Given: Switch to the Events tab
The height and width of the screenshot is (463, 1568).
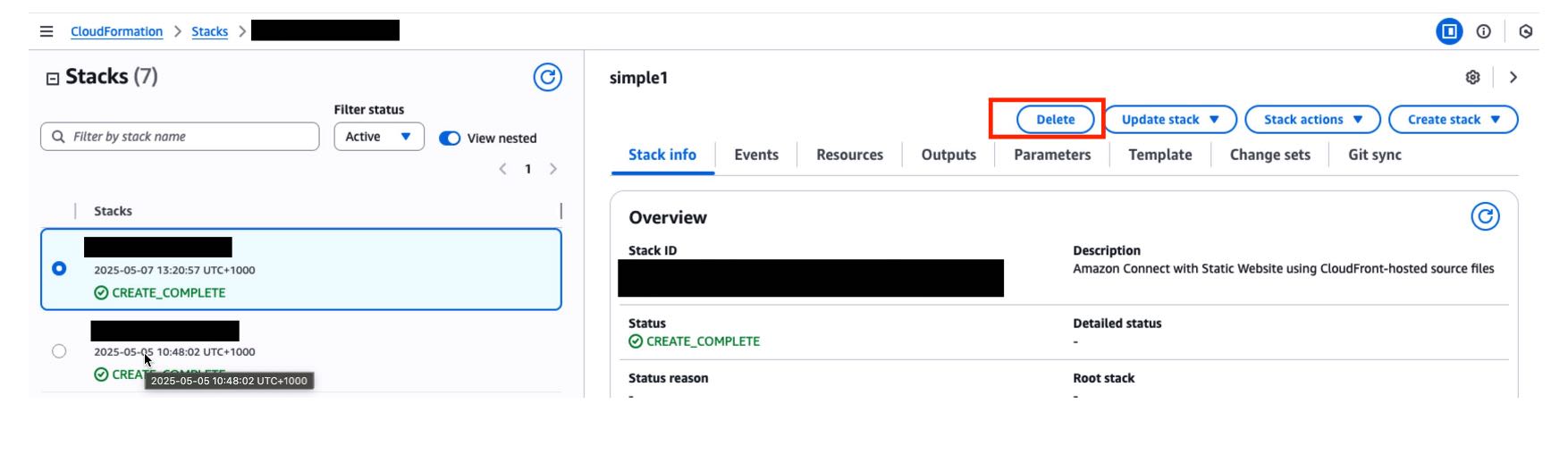Looking at the screenshot, I should point(755,155).
